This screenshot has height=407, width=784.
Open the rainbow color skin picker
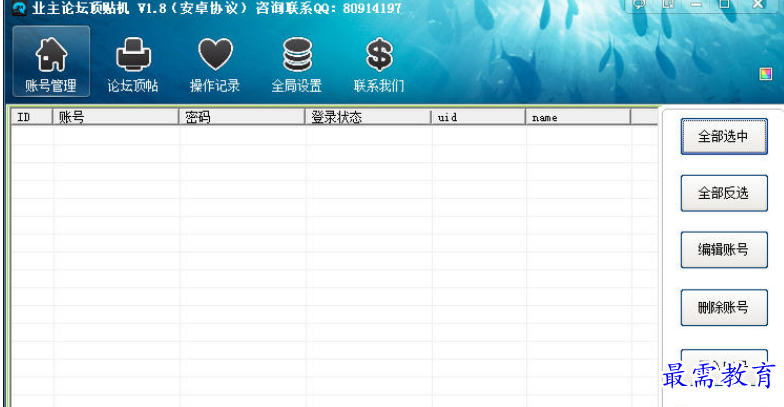click(766, 74)
